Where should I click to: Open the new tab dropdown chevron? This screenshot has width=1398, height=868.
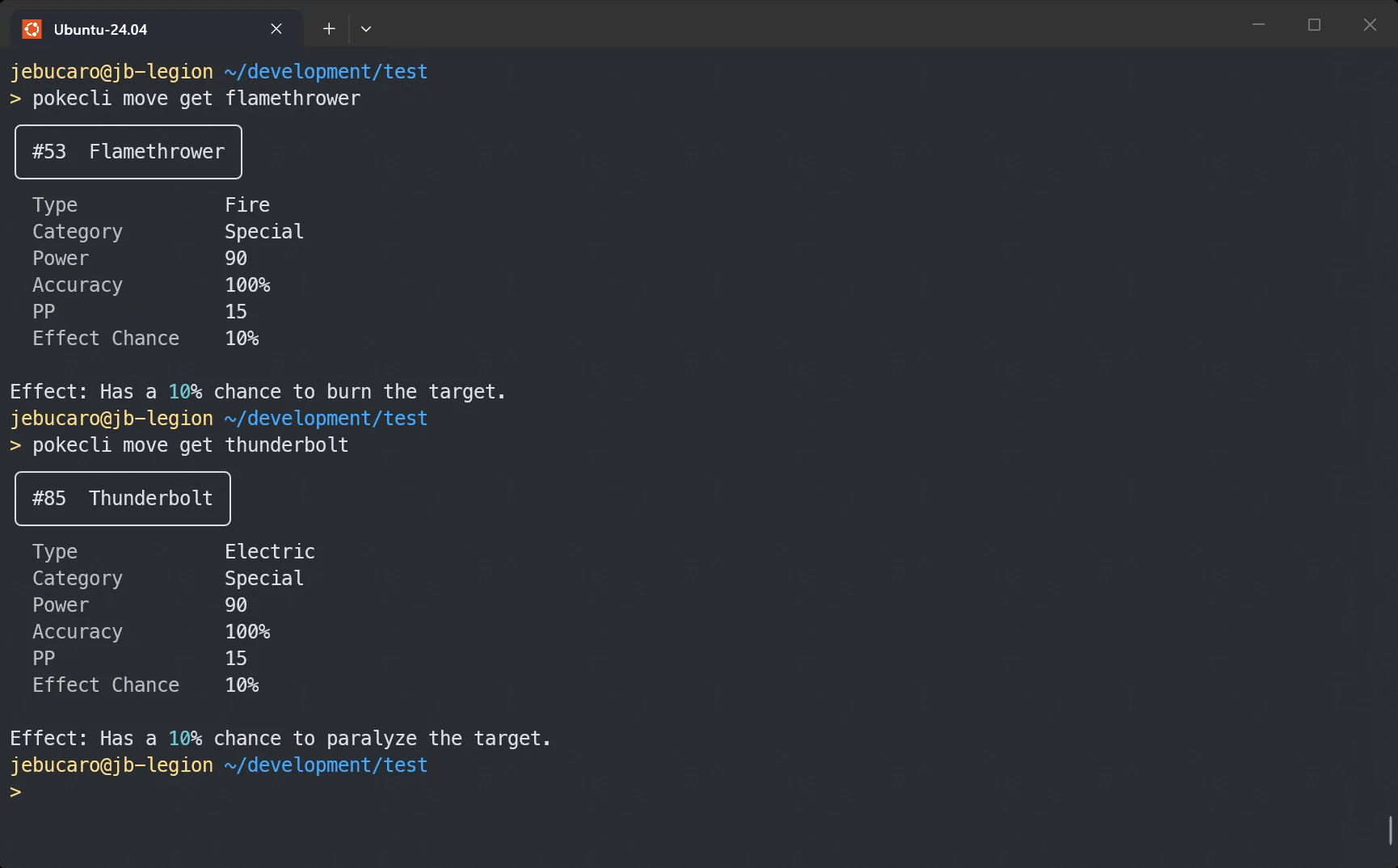(366, 29)
